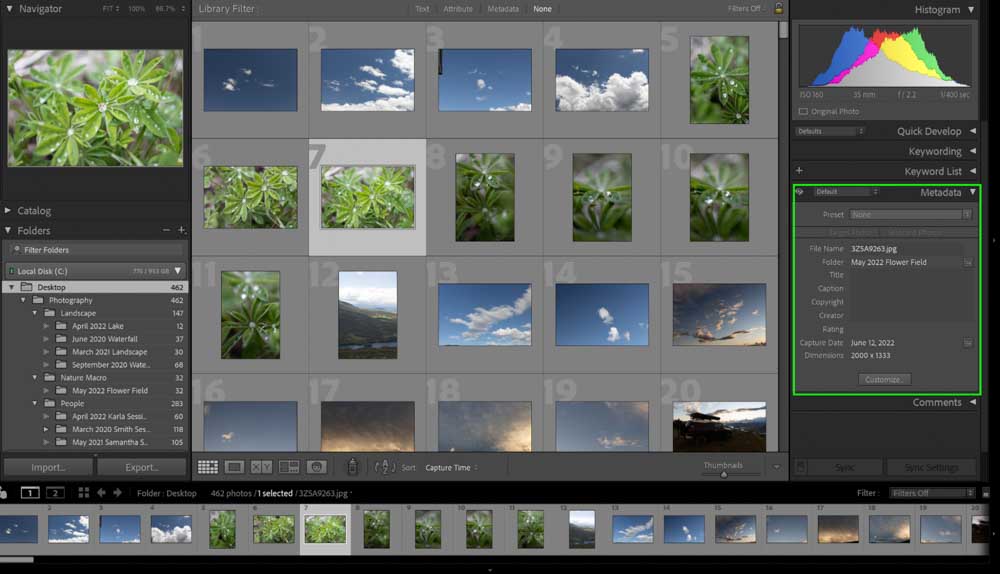Set Navigator zoom to 100%
Image resolution: width=1000 pixels, height=574 pixels.
[136, 9]
